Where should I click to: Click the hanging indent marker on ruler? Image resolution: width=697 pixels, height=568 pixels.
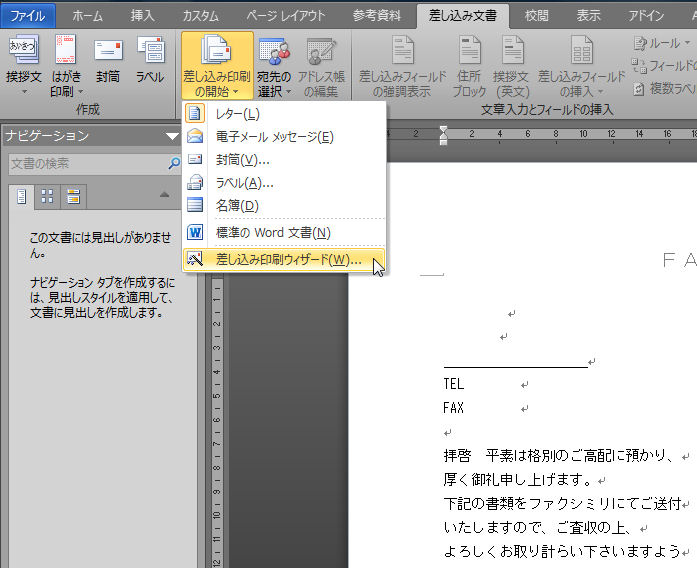click(443, 138)
